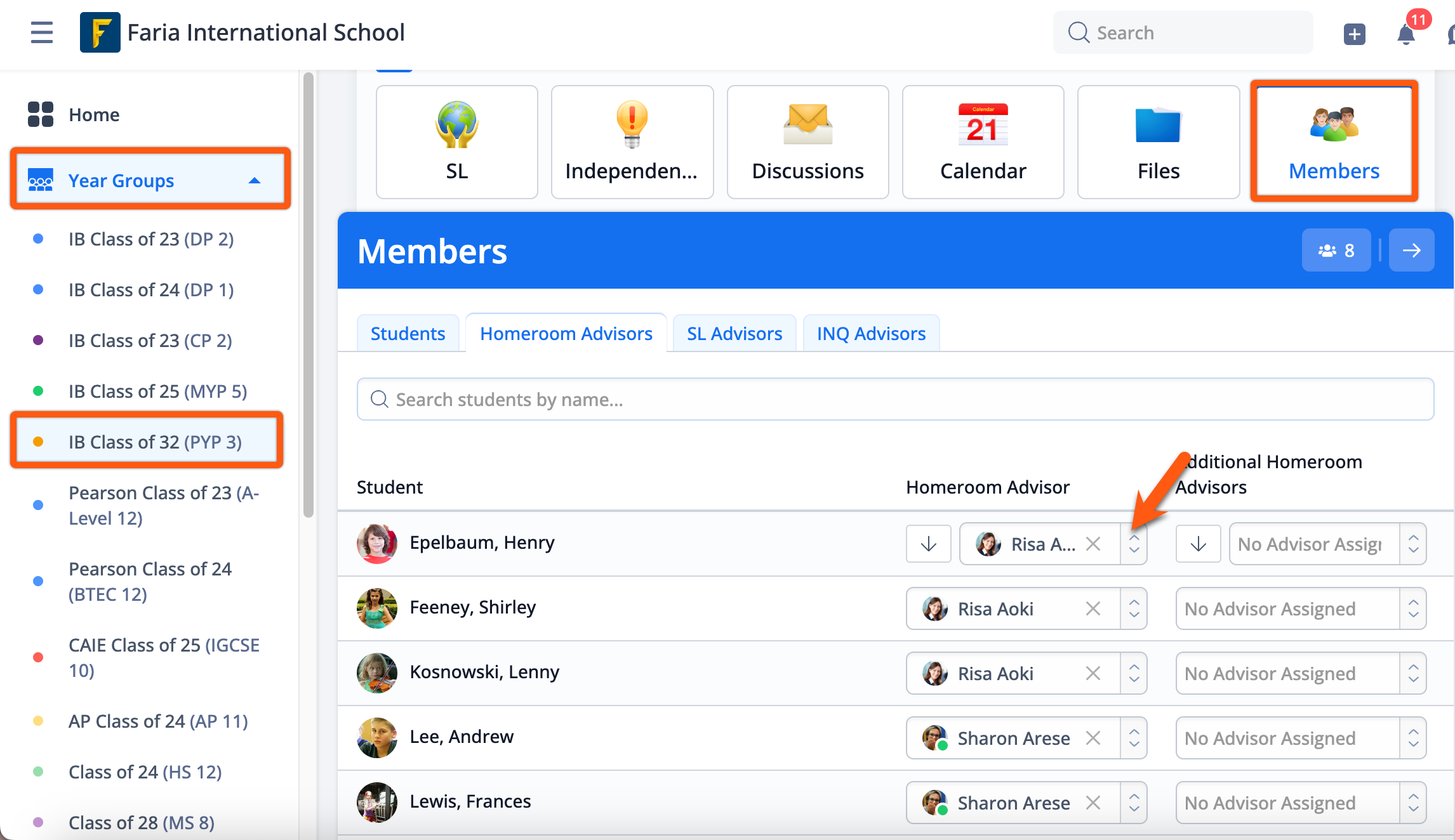The height and width of the screenshot is (840, 1455).
Task: Open the hamburger navigation menu
Action: tap(42, 32)
